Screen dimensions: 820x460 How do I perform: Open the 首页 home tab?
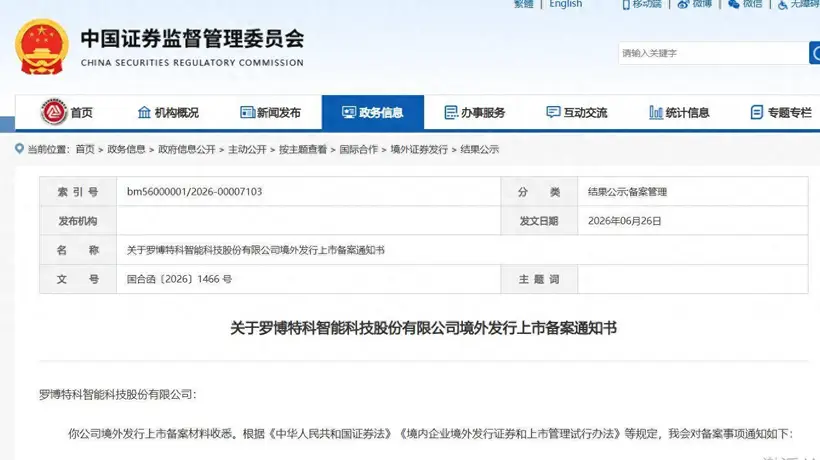click(x=67, y=112)
